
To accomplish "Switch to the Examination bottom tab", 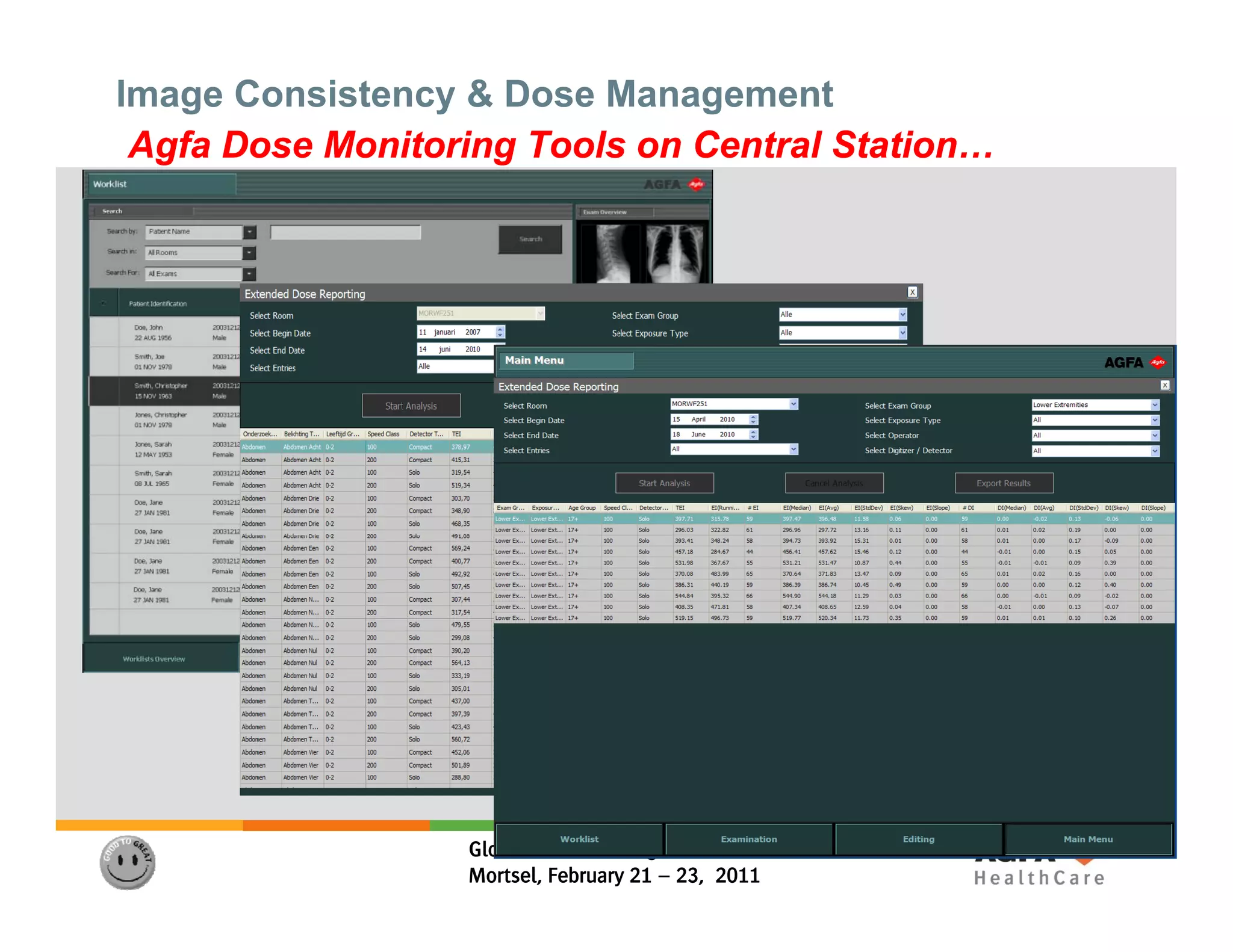I will (749, 839).
